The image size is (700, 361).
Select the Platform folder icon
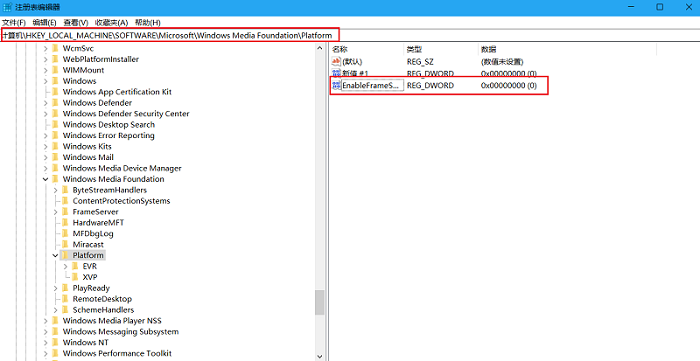(x=65, y=255)
